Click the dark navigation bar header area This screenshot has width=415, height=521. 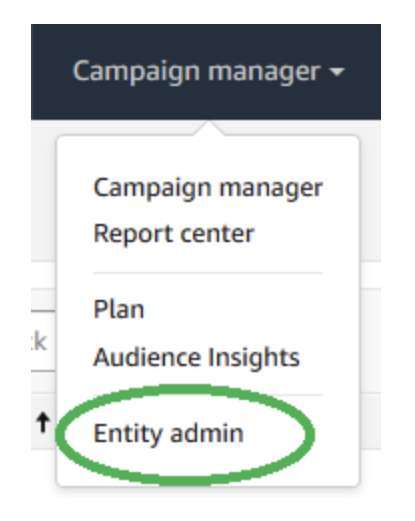pos(206,72)
